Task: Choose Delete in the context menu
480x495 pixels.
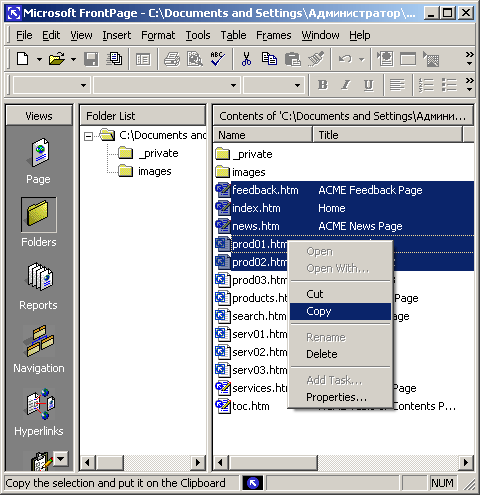Action: 340,354
